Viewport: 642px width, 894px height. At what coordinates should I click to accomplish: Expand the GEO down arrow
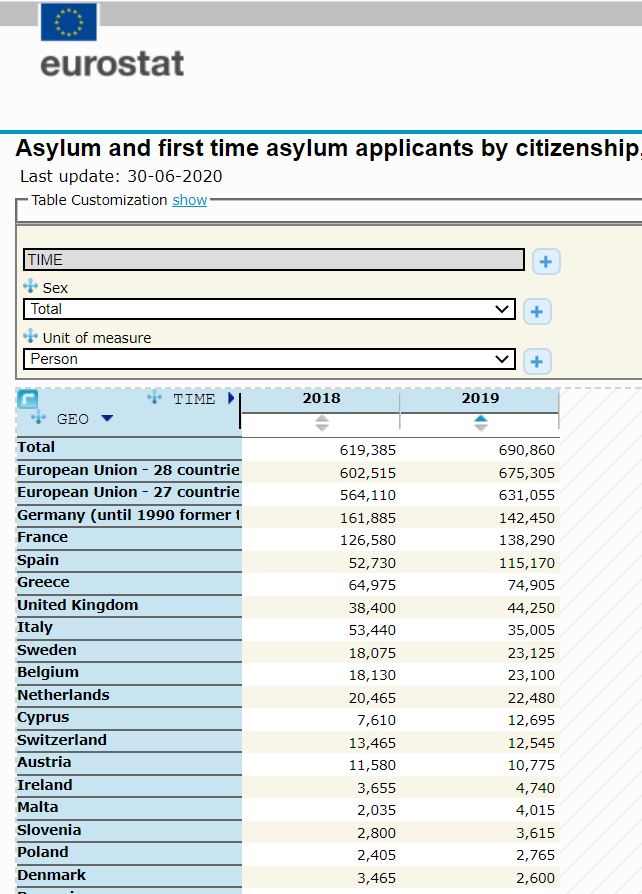(107, 418)
